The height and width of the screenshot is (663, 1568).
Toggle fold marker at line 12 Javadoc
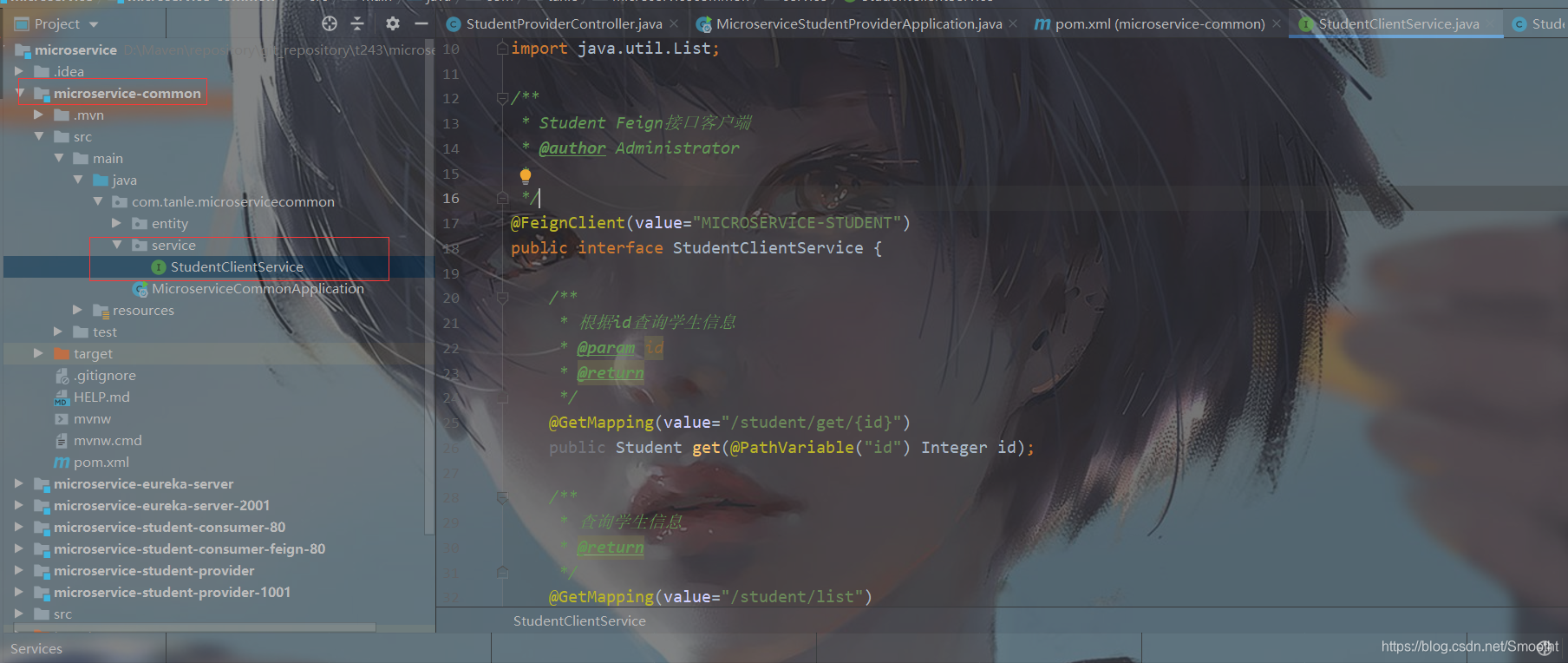coord(502,99)
